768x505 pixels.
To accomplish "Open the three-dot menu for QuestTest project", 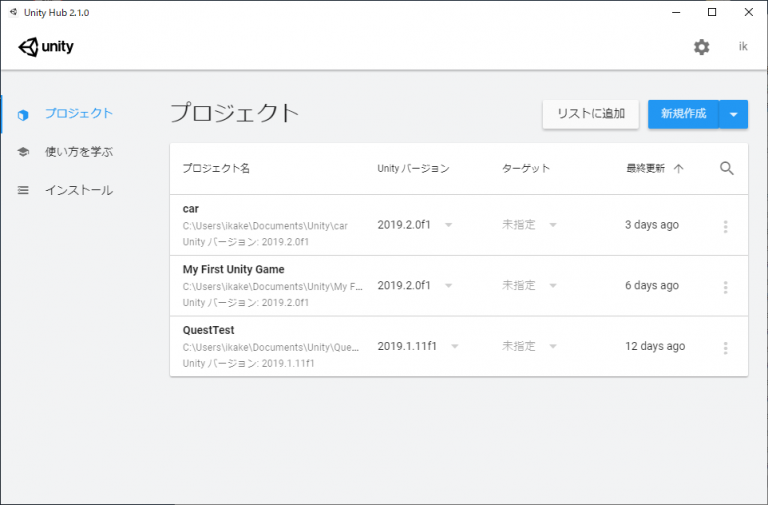I will [725, 347].
